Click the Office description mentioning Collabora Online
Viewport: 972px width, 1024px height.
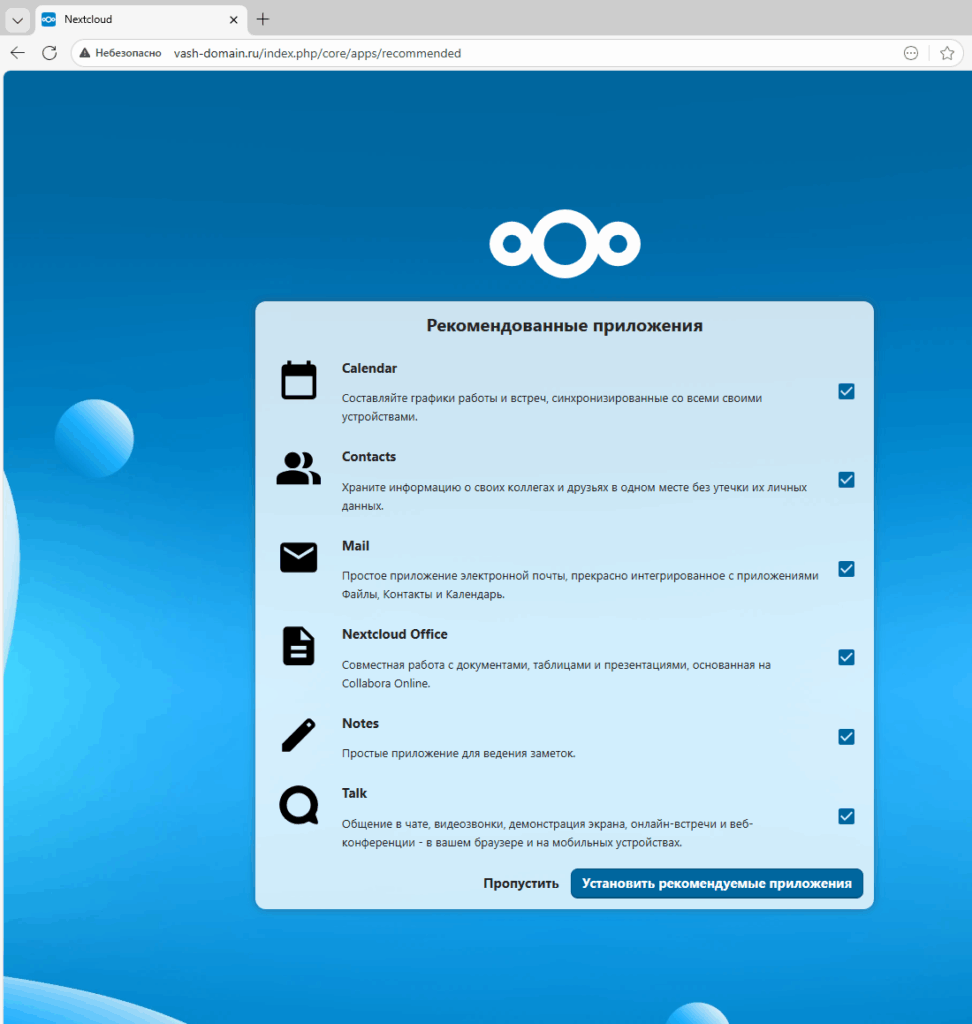pos(557,674)
